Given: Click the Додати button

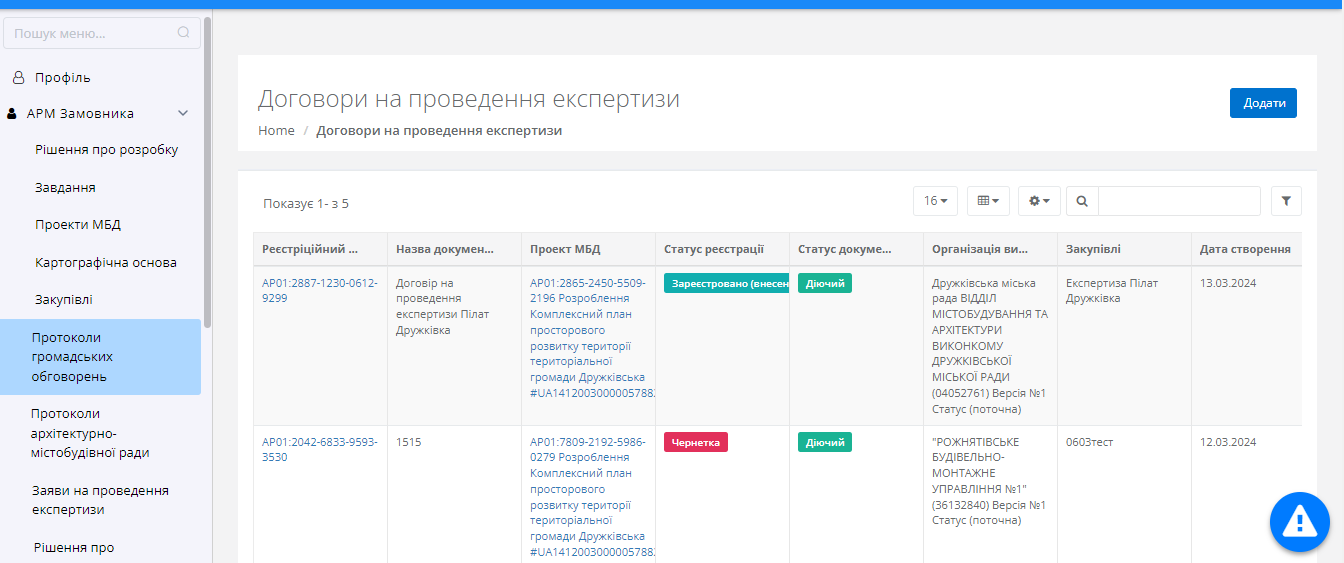Looking at the screenshot, I should click(1263, 103).
